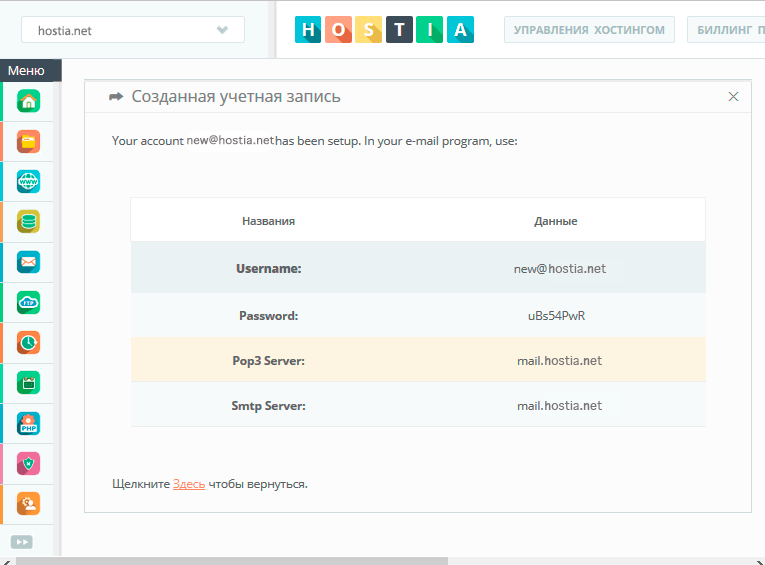Select the Smtp Server value mail.hostia.net
Screen dimensions: 765x565
click(x=560, y=405)
